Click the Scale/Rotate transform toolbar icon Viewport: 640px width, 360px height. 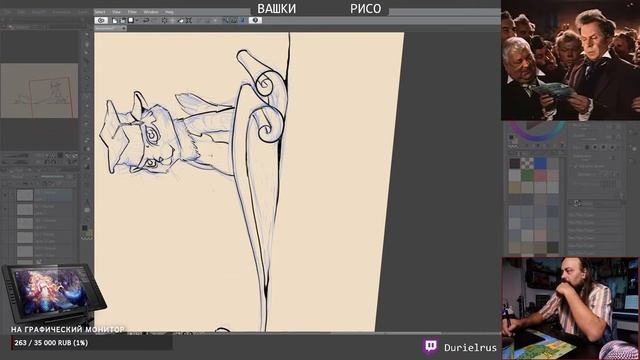coord(189,20)
